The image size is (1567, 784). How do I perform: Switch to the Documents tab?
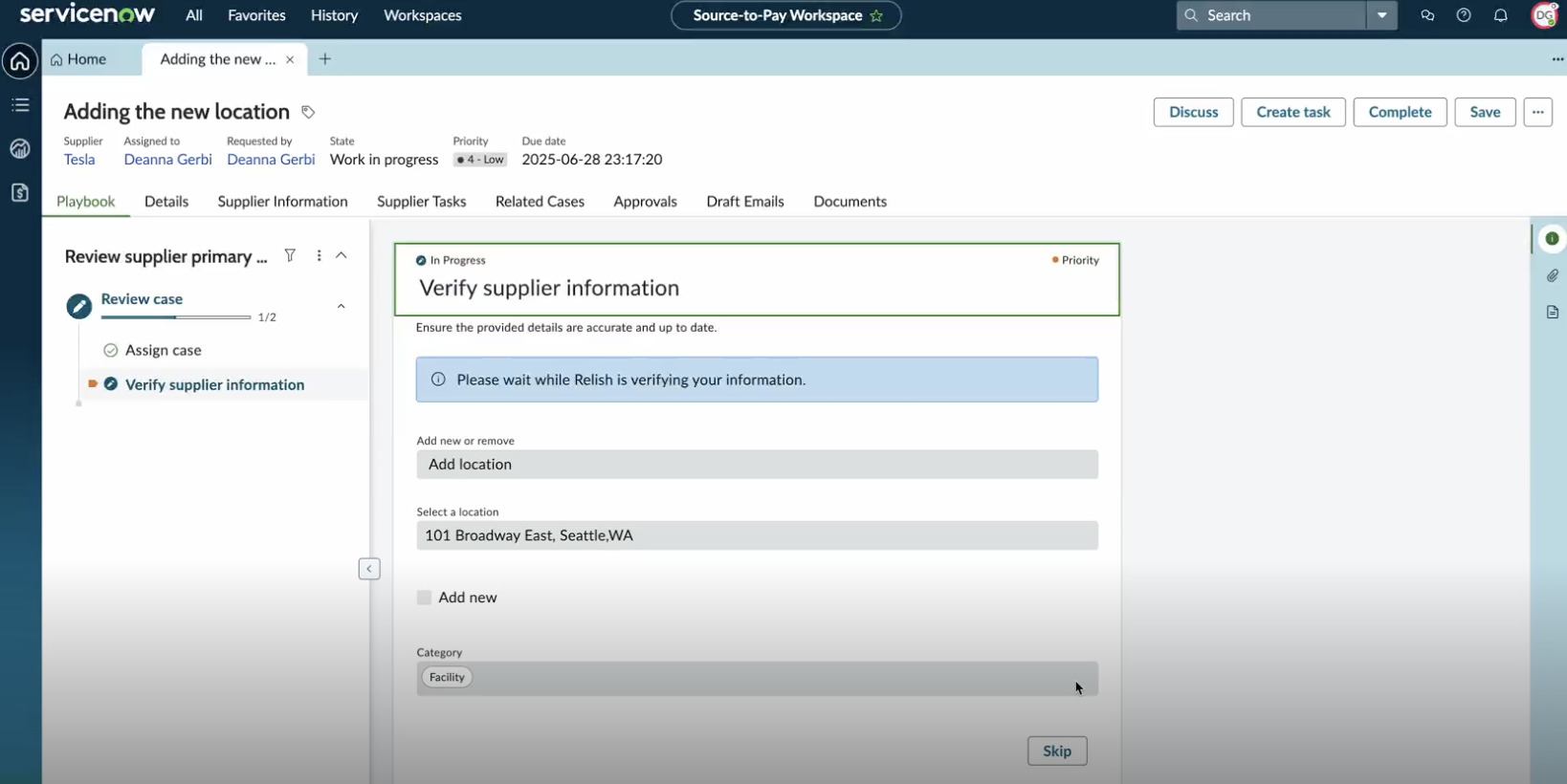tap(850, 202)
